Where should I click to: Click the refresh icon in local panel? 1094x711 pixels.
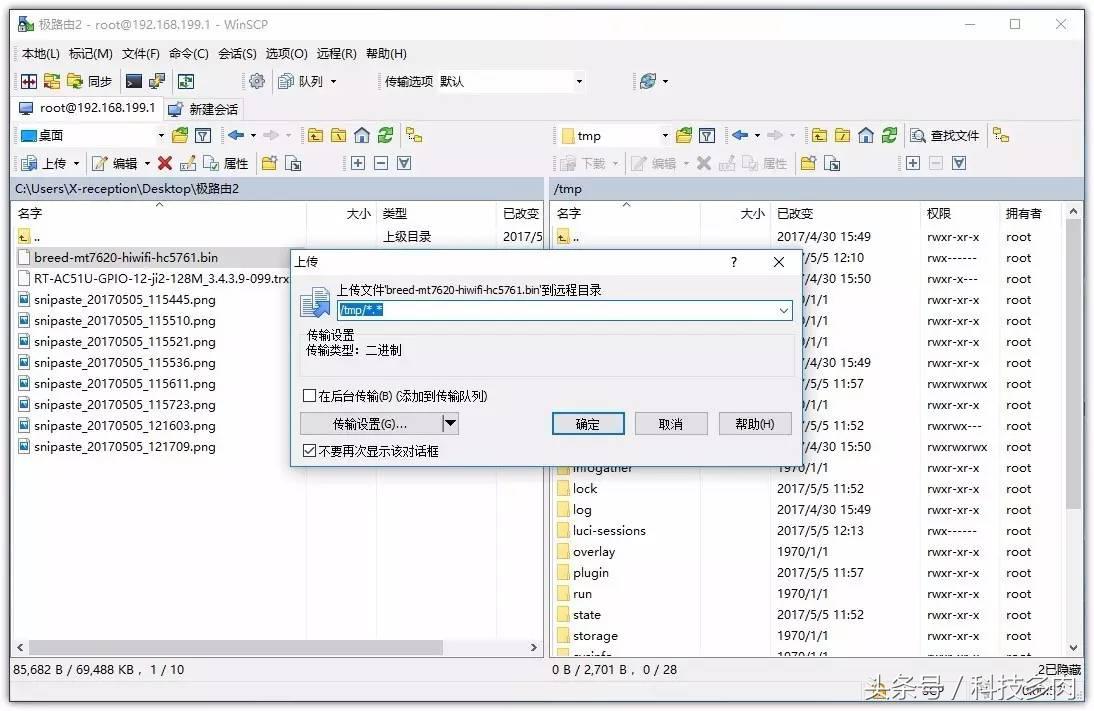pos(385,135)
